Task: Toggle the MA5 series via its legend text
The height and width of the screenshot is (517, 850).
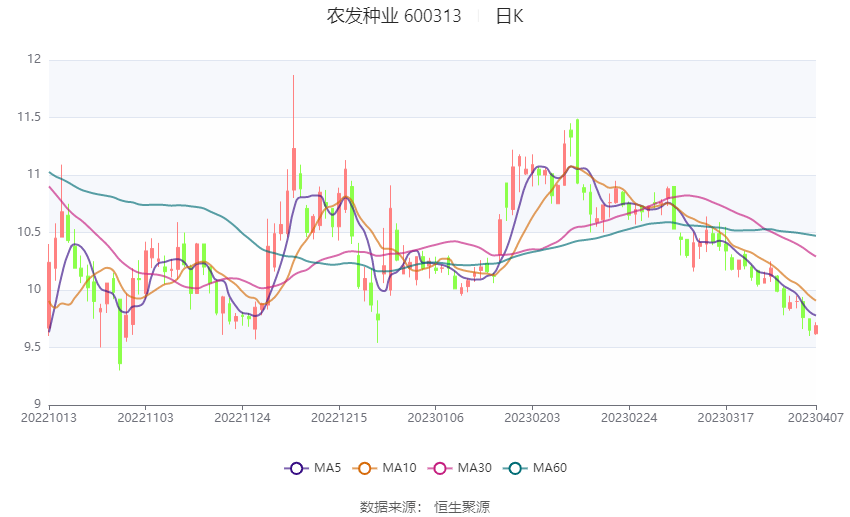Action: click(327, 468)
